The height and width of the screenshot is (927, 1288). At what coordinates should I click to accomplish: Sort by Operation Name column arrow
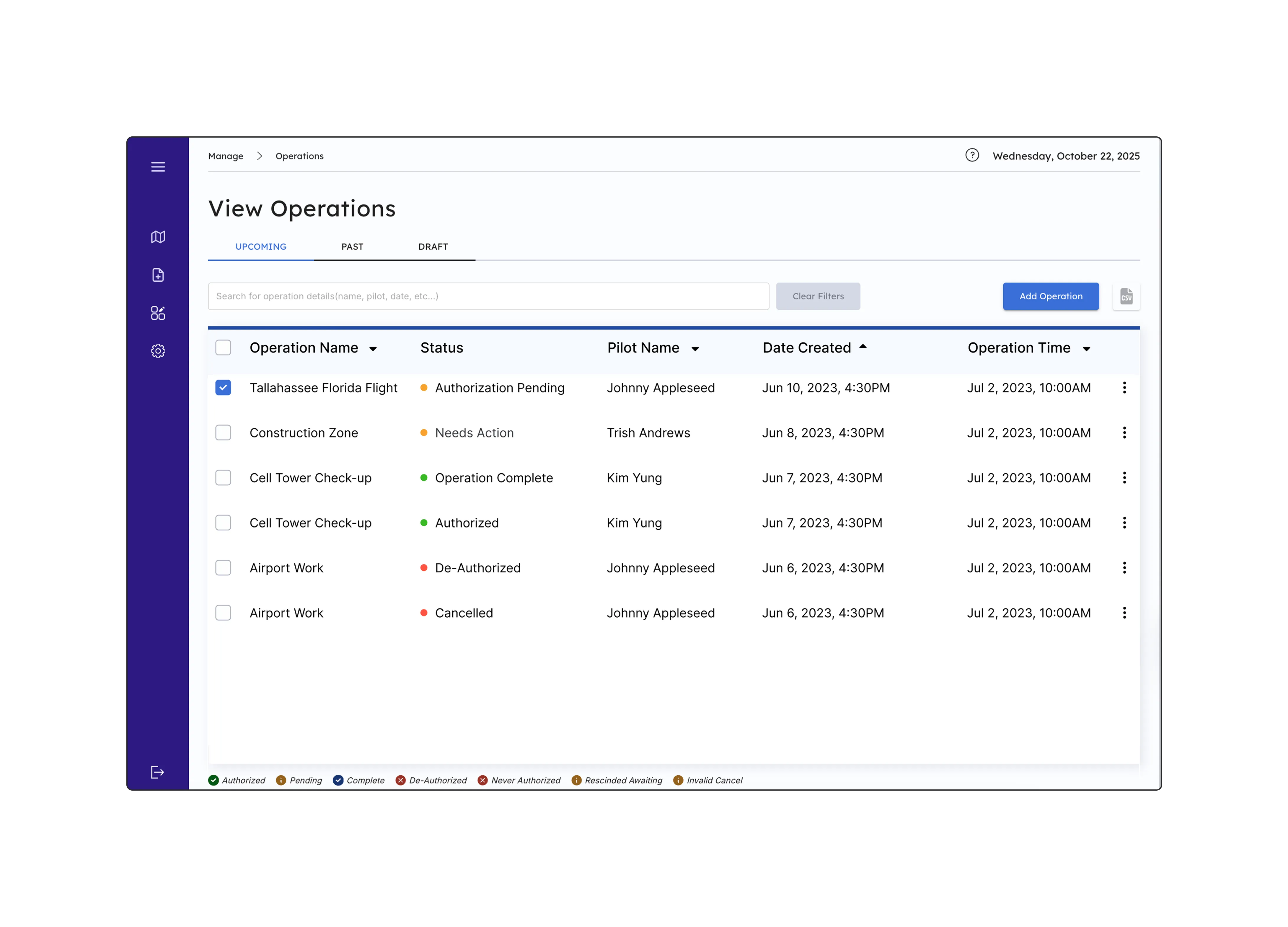pos(373,349)
